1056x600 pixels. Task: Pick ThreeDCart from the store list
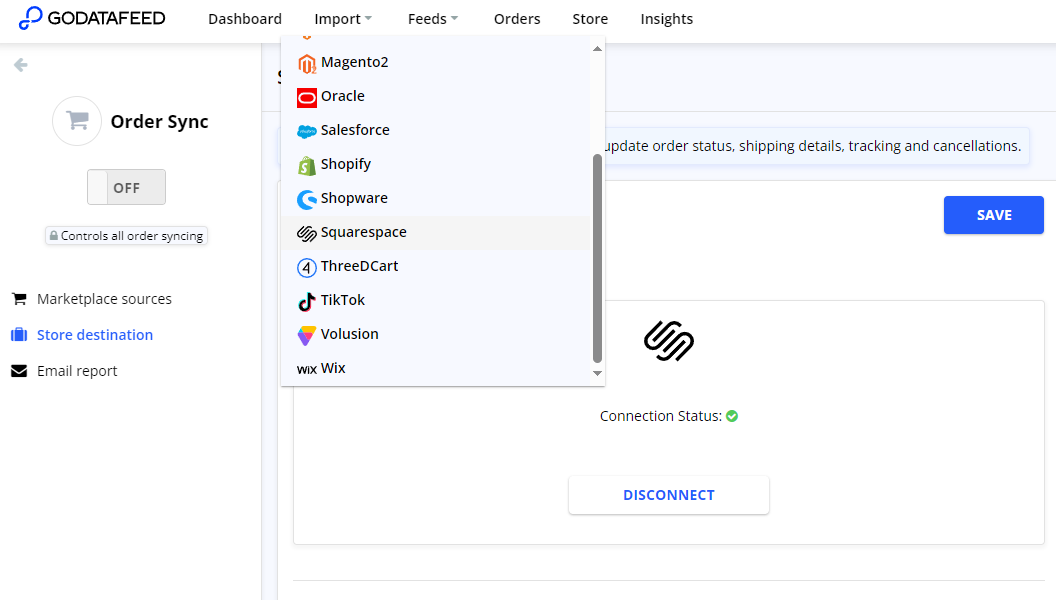point(436,266)
